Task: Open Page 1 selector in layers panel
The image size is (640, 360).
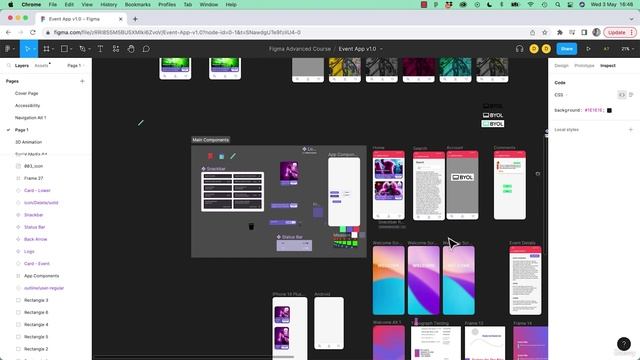Action: tap(75, 65)
